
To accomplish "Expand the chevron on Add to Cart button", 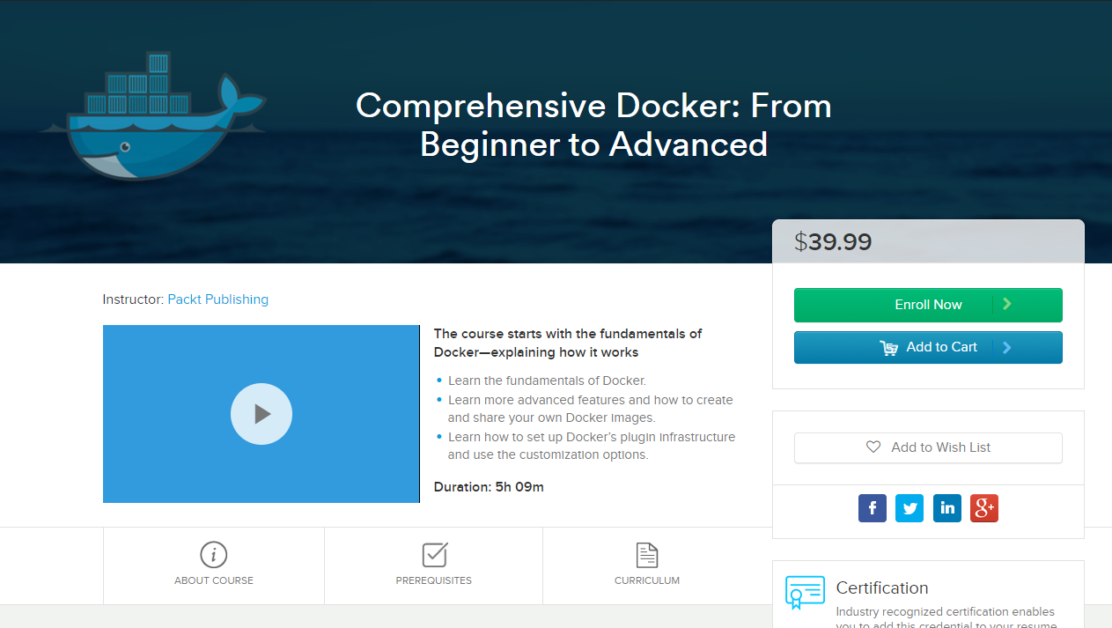I will [1007, 347].
